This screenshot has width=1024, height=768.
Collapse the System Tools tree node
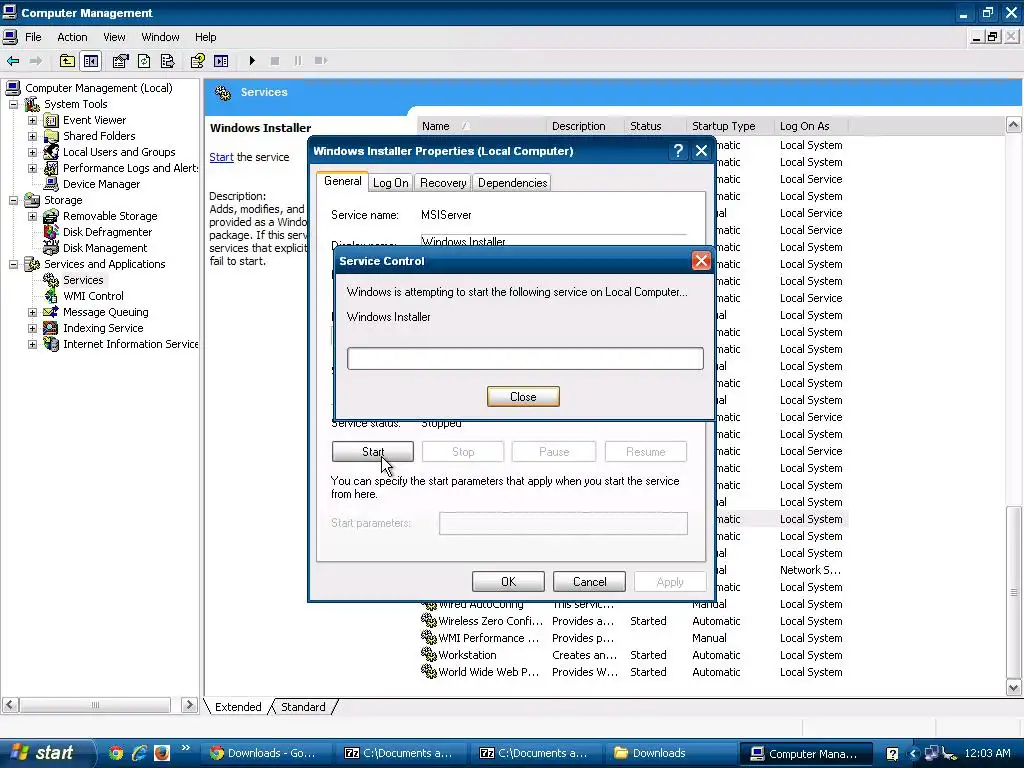13,104
